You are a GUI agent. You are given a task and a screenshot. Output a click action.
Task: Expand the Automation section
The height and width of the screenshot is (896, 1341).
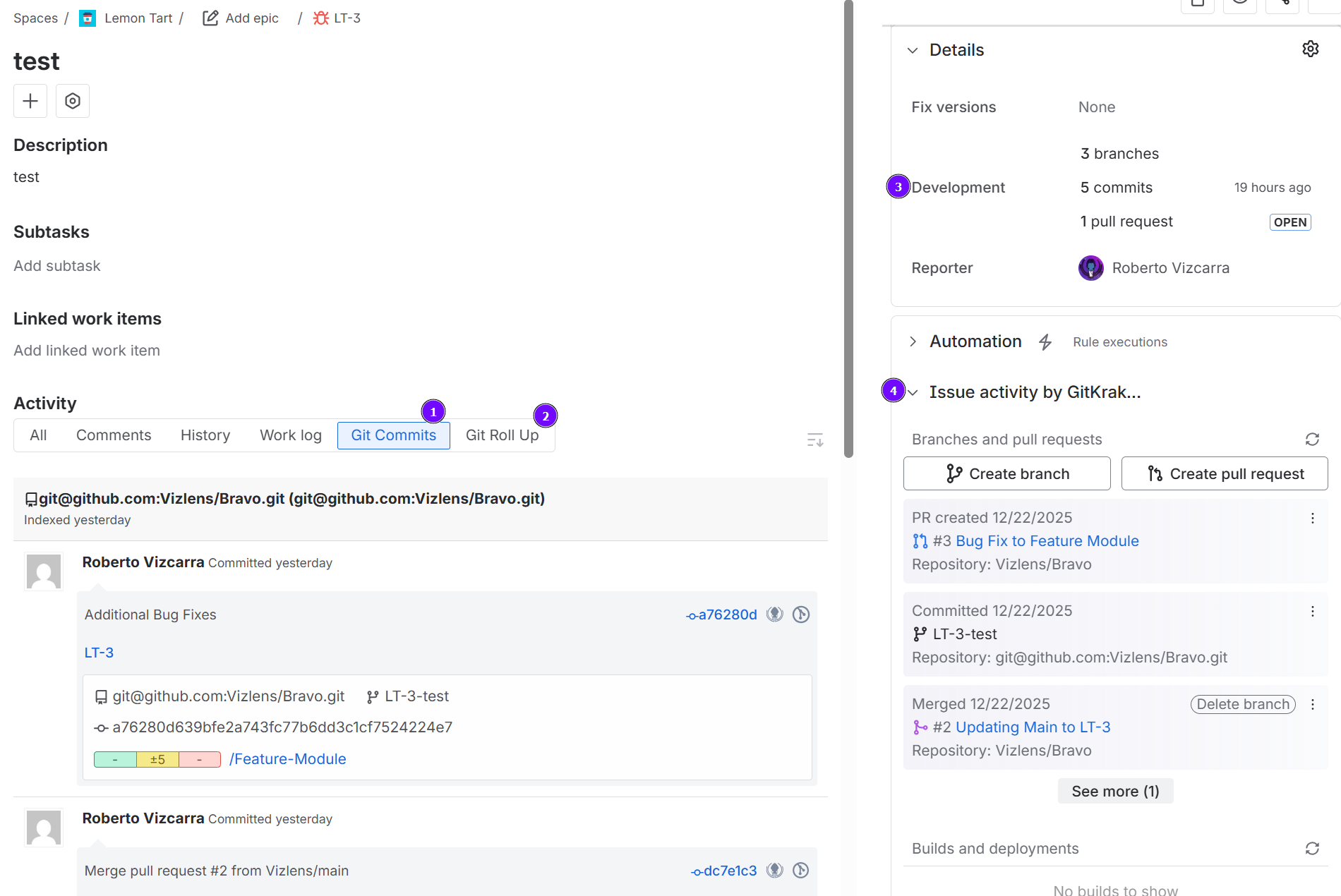tap(913, 342)
